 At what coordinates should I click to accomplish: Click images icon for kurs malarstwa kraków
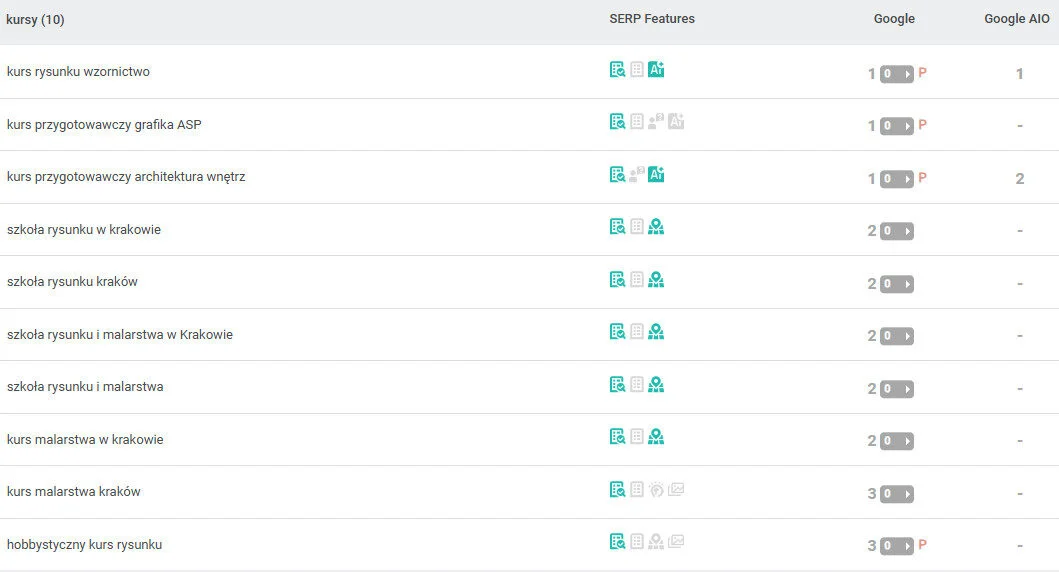(x=676, y=490)
